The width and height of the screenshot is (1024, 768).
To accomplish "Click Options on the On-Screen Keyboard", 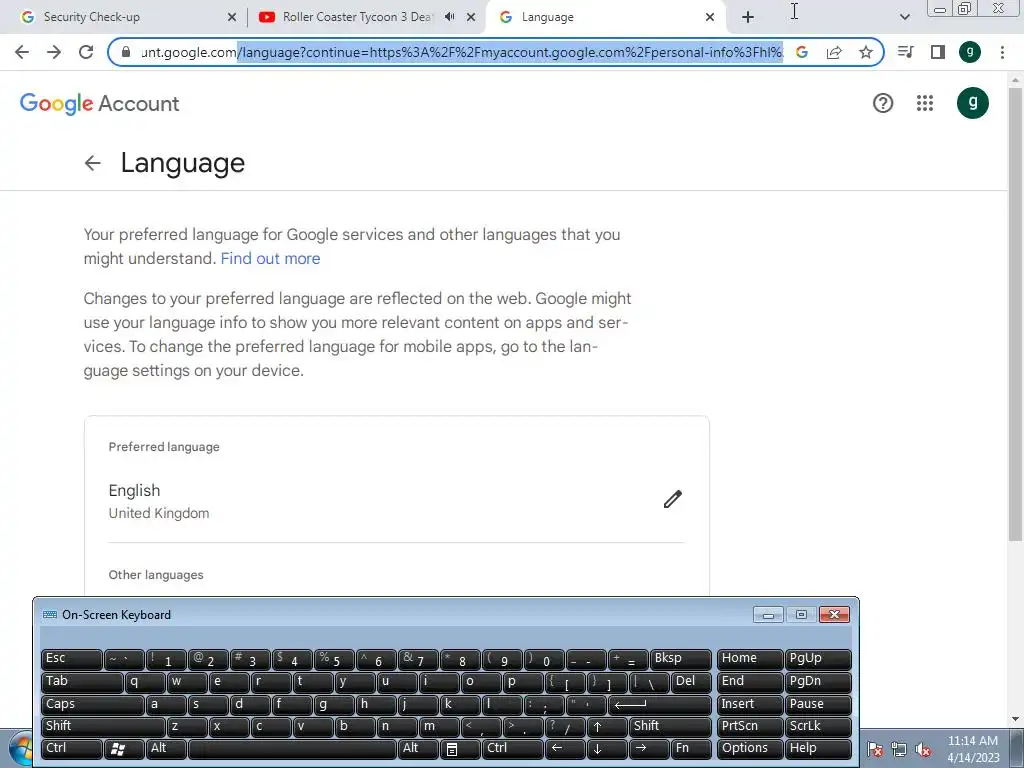I will click(x=749, y=748).
